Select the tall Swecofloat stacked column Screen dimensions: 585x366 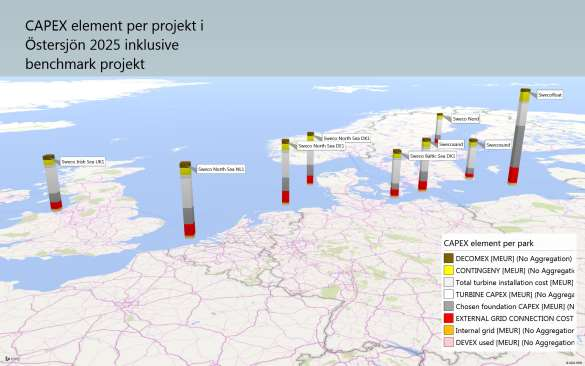click(519, 136)
